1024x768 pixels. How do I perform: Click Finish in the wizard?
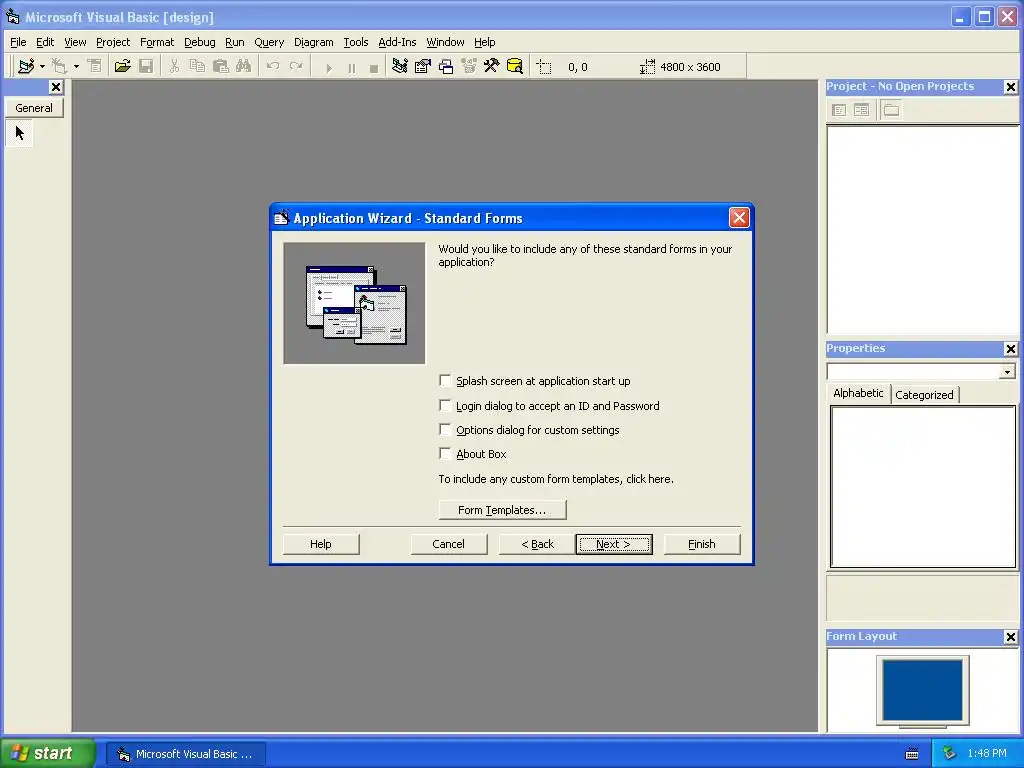tap(702, 544)
